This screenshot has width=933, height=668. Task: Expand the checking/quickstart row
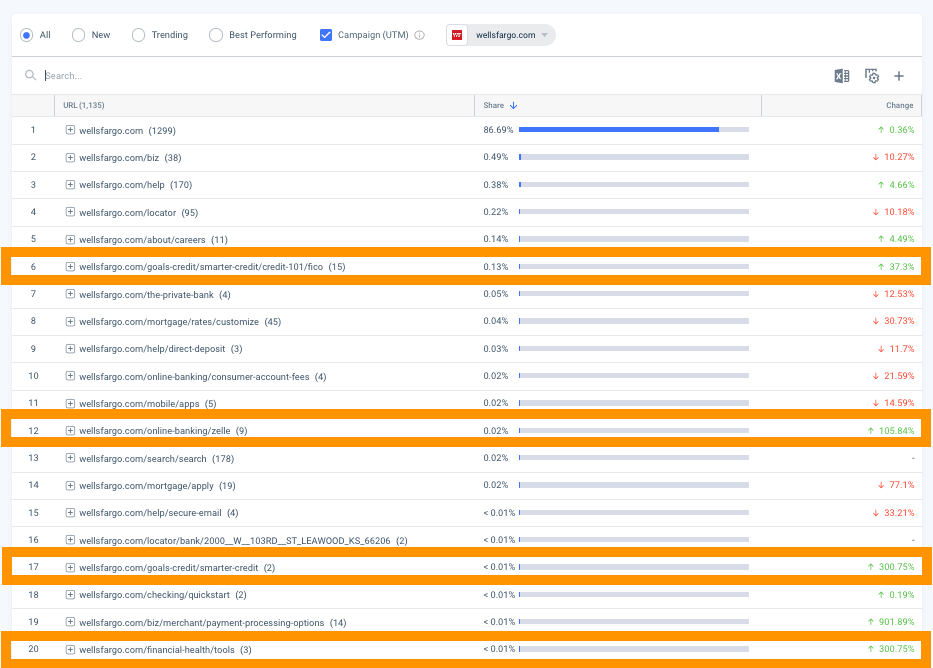pyautogui.click(x=70, y=595)
